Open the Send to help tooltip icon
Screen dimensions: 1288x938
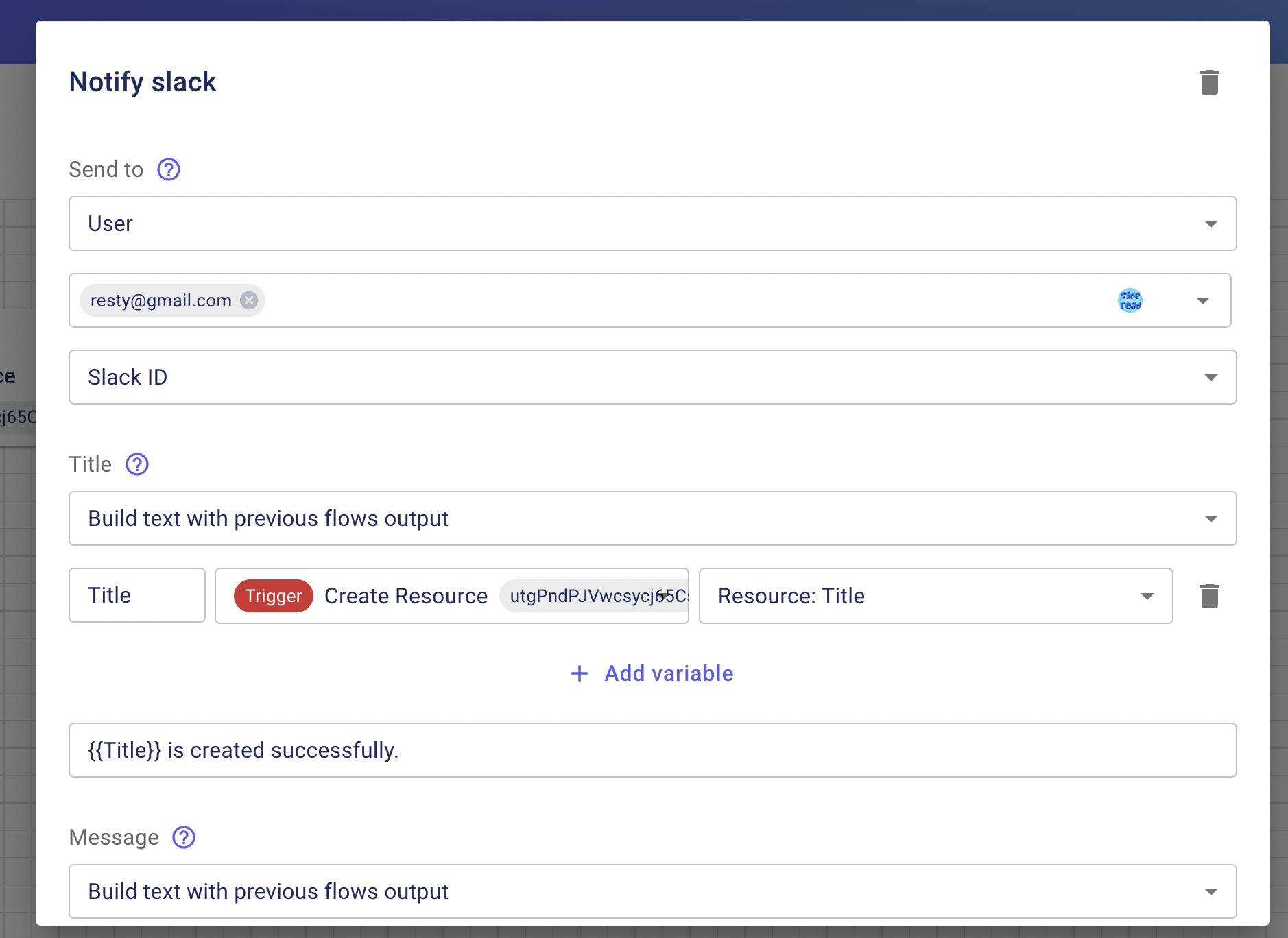pyautogui.click(x=169, y=169)
